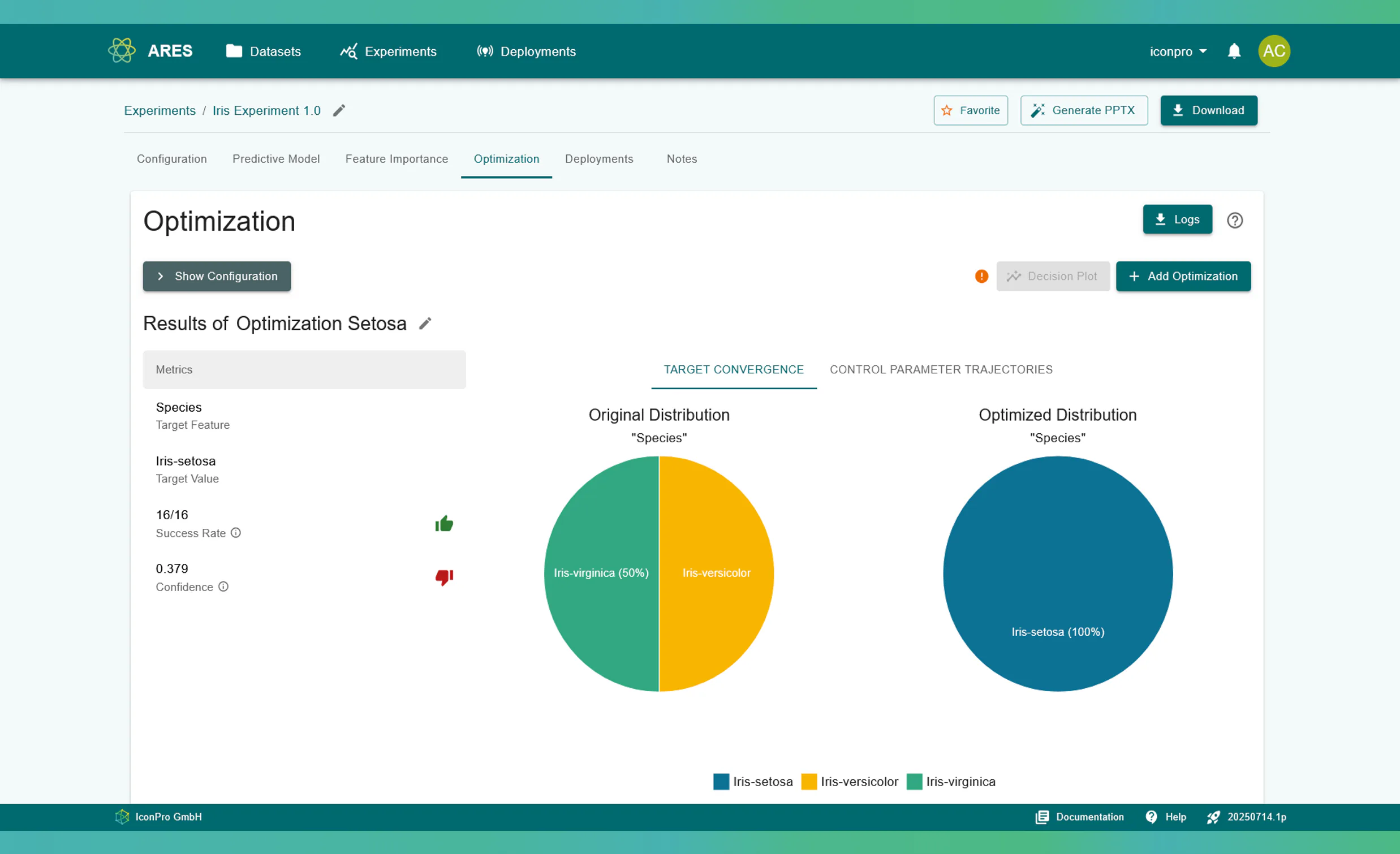Switch to the Predictive Model tab
This screenshot has height=854, width=1400.
tap(276, 159)
